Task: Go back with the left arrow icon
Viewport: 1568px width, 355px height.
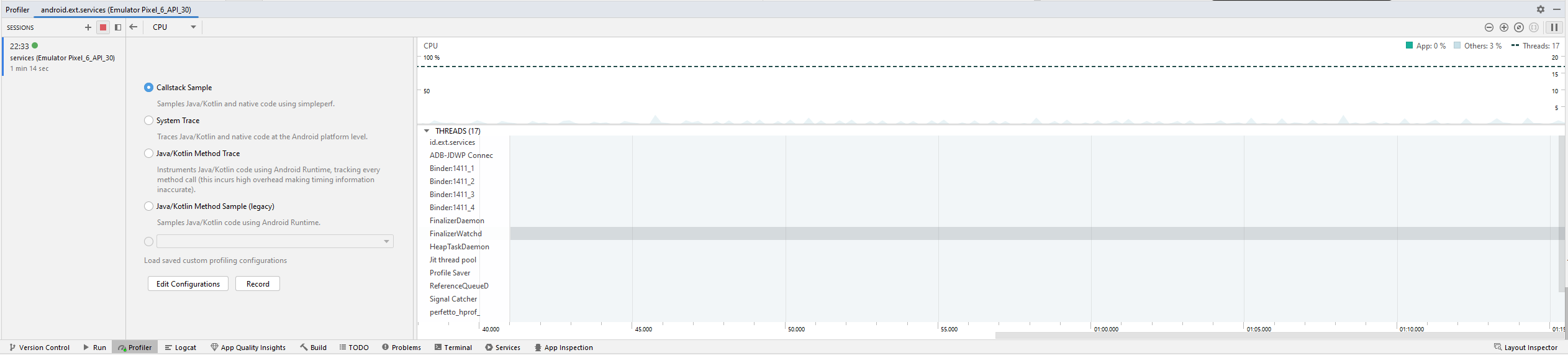Action: click(134, 27)
